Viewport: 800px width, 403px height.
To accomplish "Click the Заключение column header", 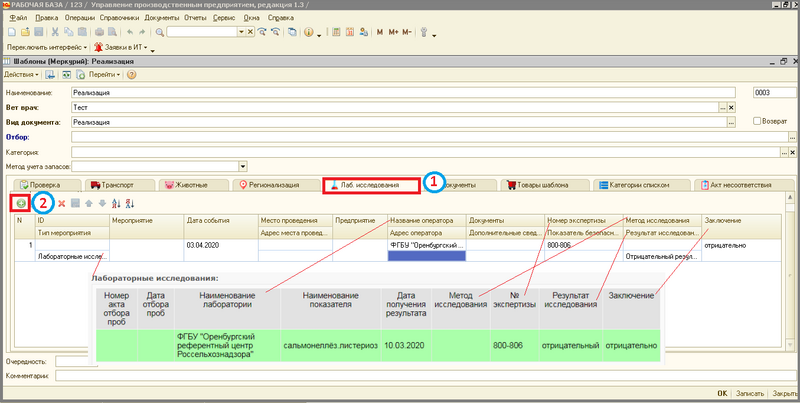I will click(741, 220).
